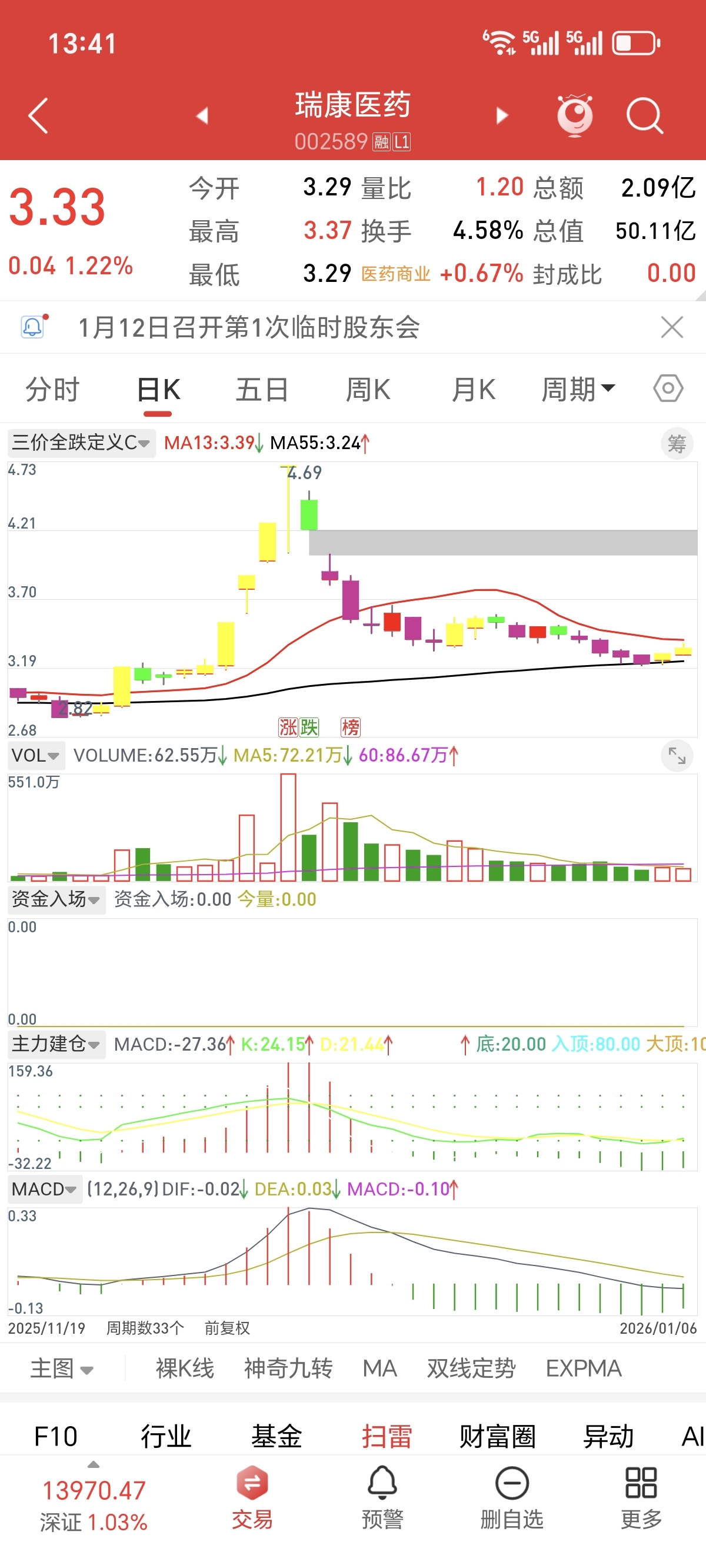This screenshot has width=706, height=1568.
Task: Open the 异动 tab
Action: click(x=608, y=1437)
